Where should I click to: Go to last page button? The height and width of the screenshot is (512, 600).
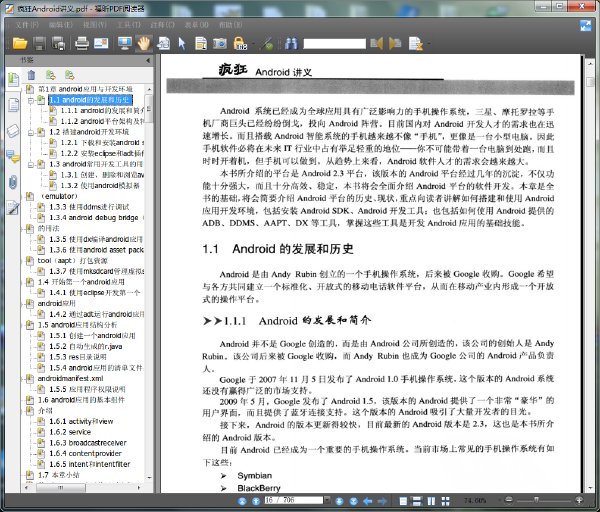(354, 501)
